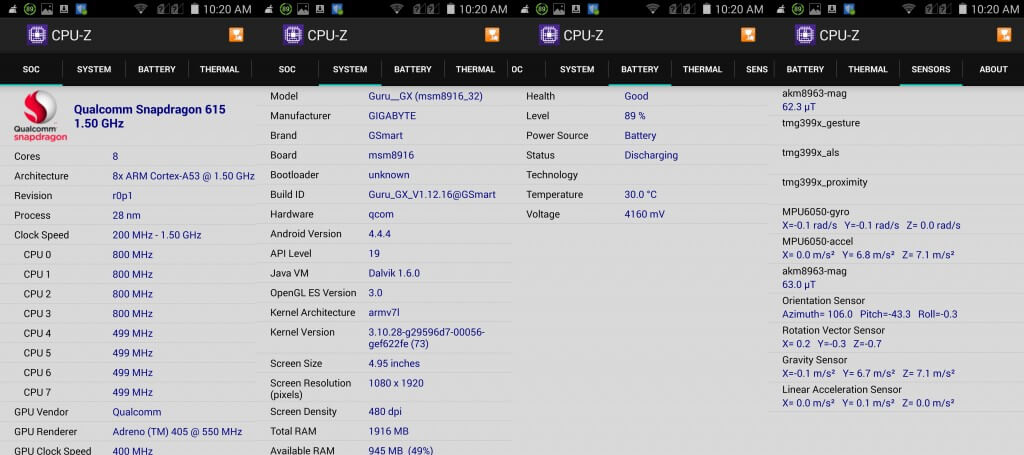Click the tmg399x_proximity sensor row

point(896,189)
